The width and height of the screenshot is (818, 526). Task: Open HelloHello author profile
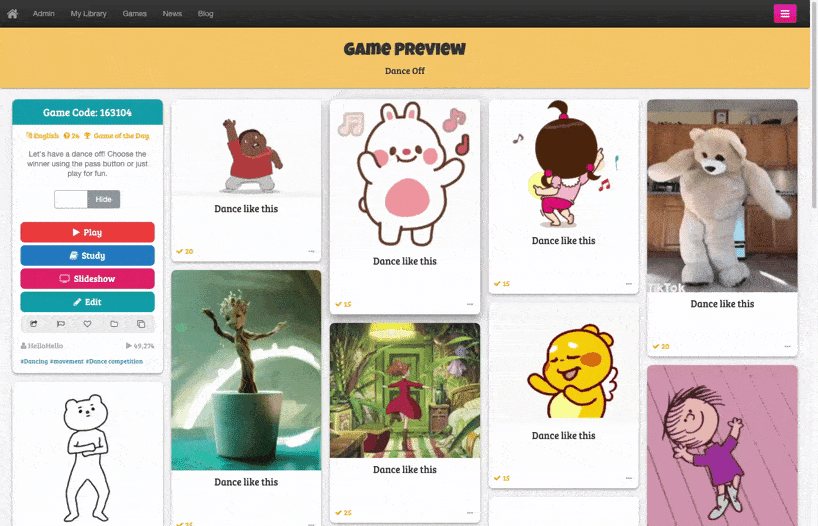coord(42,345)
